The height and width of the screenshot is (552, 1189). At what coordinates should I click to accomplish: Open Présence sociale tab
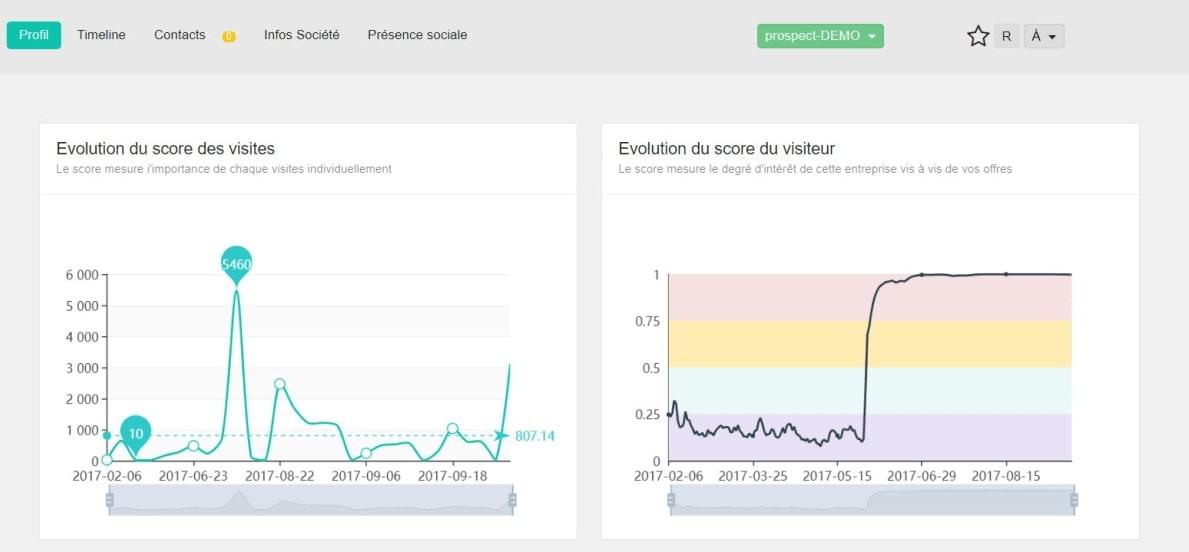coord(417,35)
